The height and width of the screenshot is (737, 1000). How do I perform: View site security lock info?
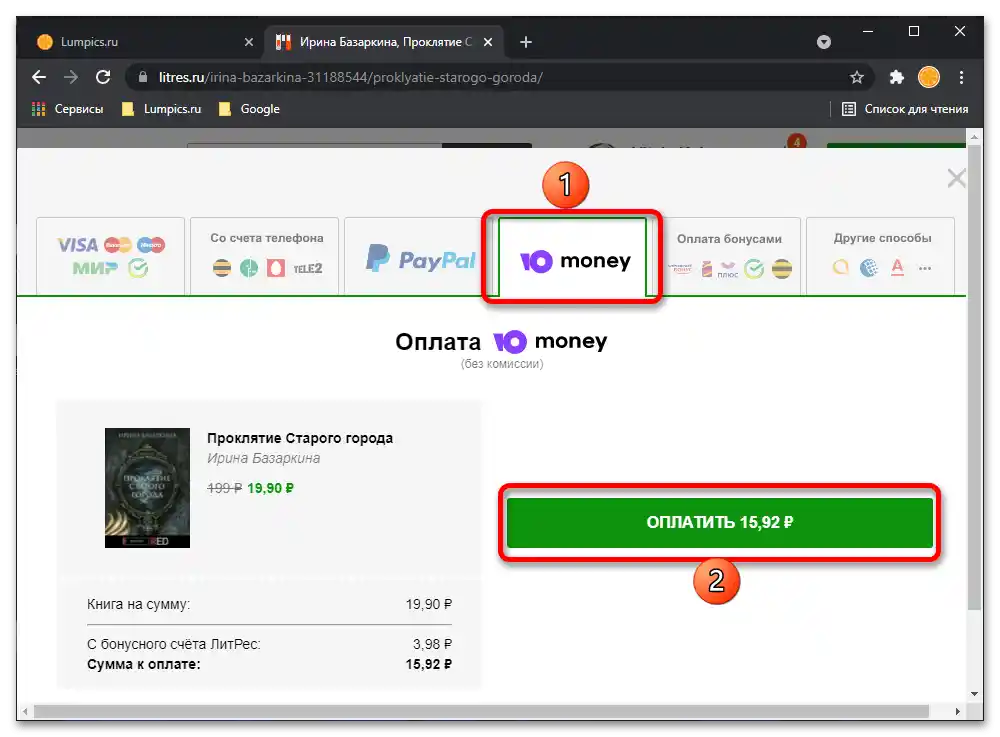143,77
